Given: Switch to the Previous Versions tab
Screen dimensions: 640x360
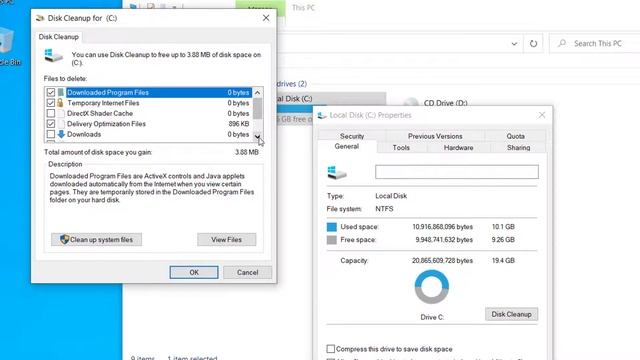Looking at the screenshot, I should 435,136.
